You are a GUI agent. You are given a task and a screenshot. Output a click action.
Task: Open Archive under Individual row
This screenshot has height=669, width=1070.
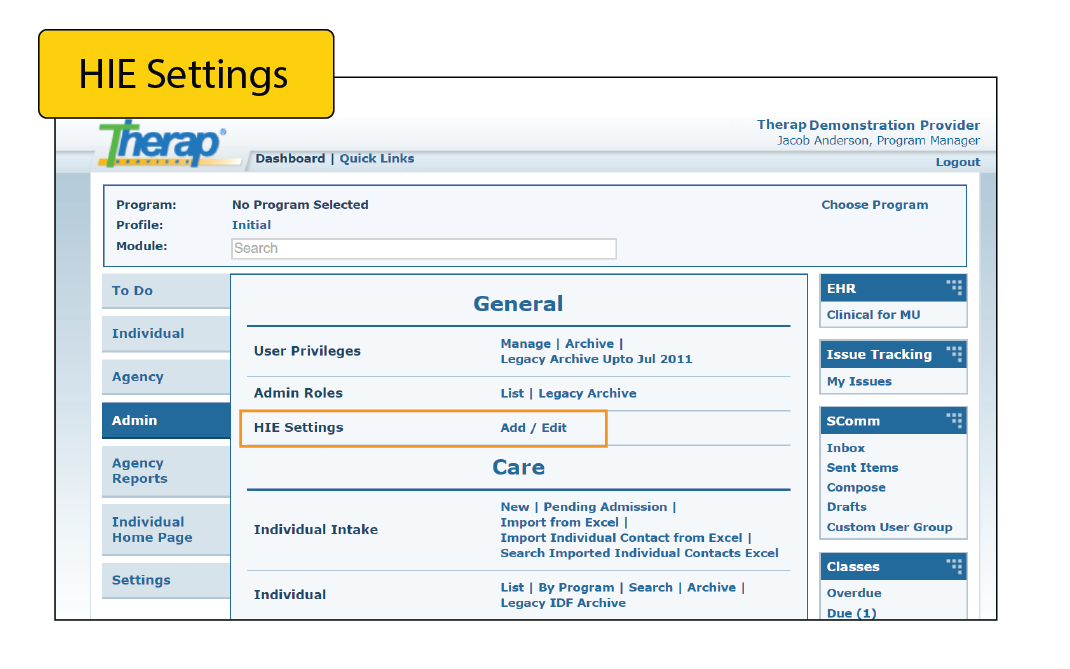[711, 588]
